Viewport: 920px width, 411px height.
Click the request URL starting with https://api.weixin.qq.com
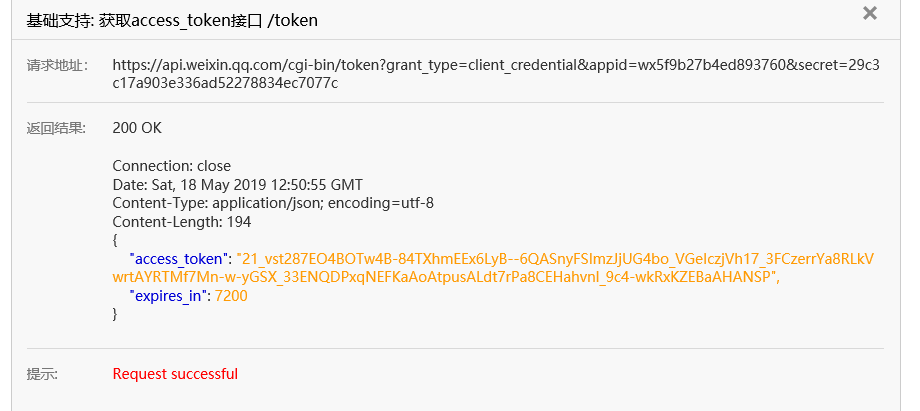(x=495, y=65)
